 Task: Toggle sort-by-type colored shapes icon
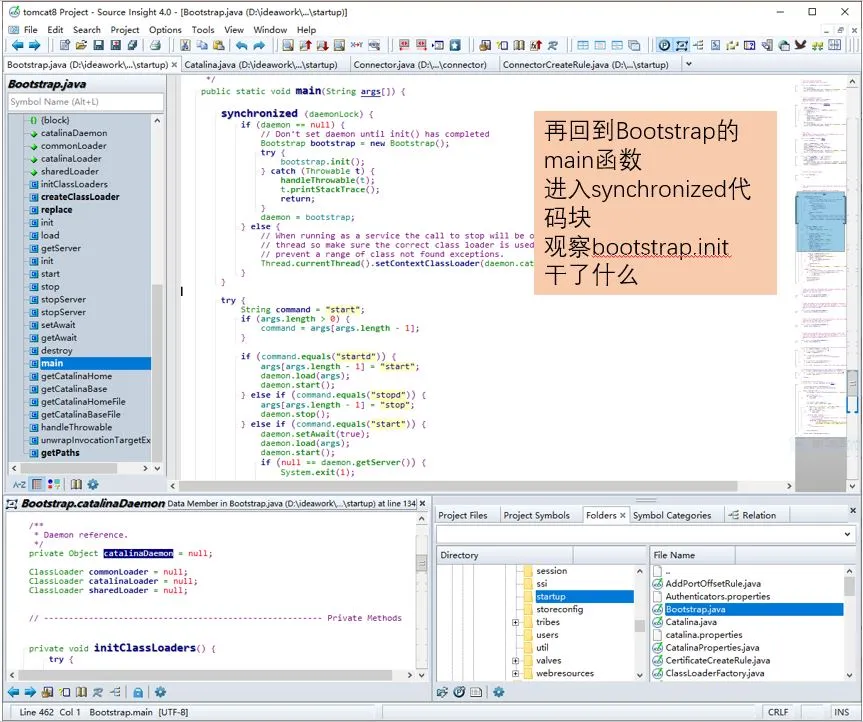point(54,484)
